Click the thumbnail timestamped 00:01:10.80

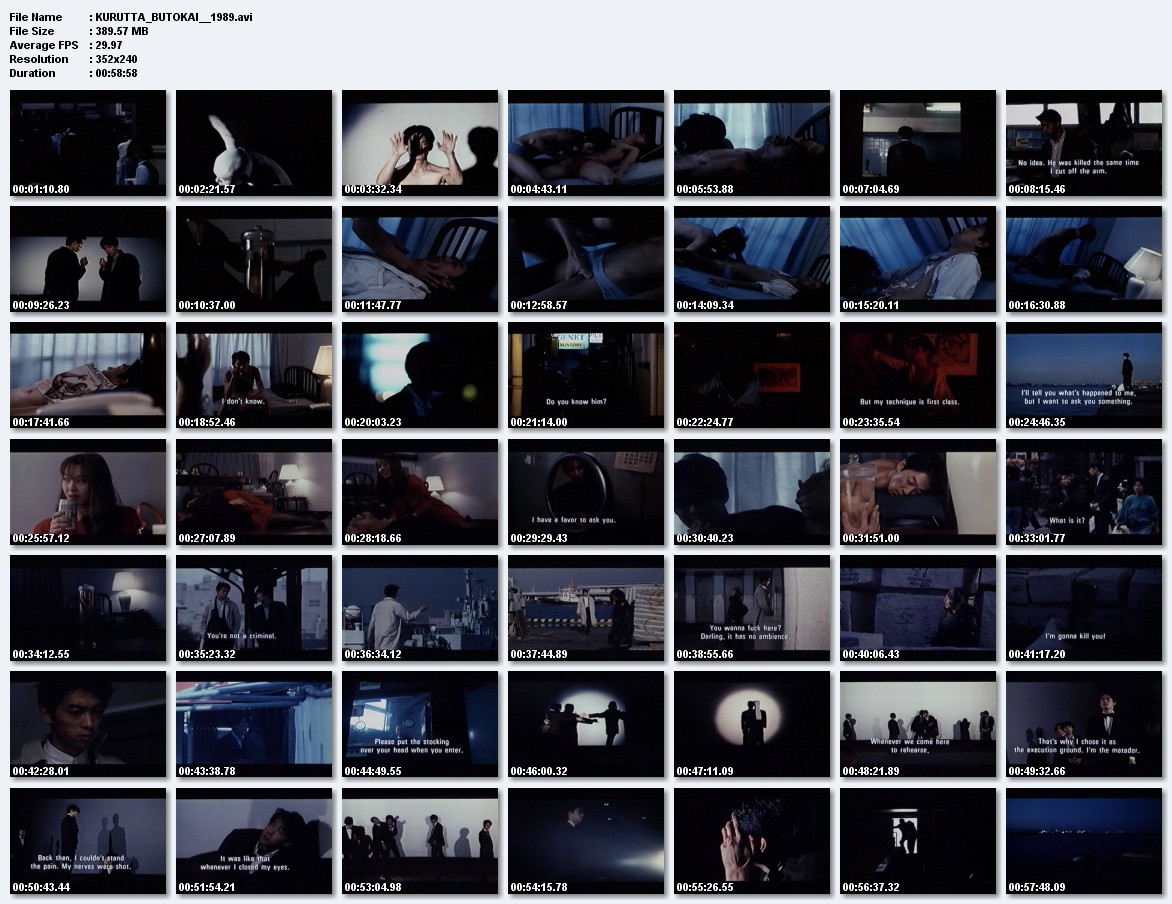click(x=88, y=143)
